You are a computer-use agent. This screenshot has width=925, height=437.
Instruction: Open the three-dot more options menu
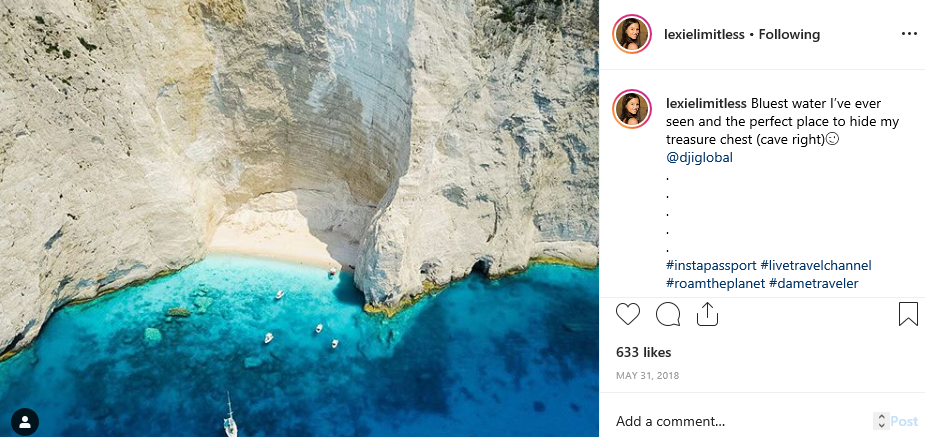(x=909, y=34)
